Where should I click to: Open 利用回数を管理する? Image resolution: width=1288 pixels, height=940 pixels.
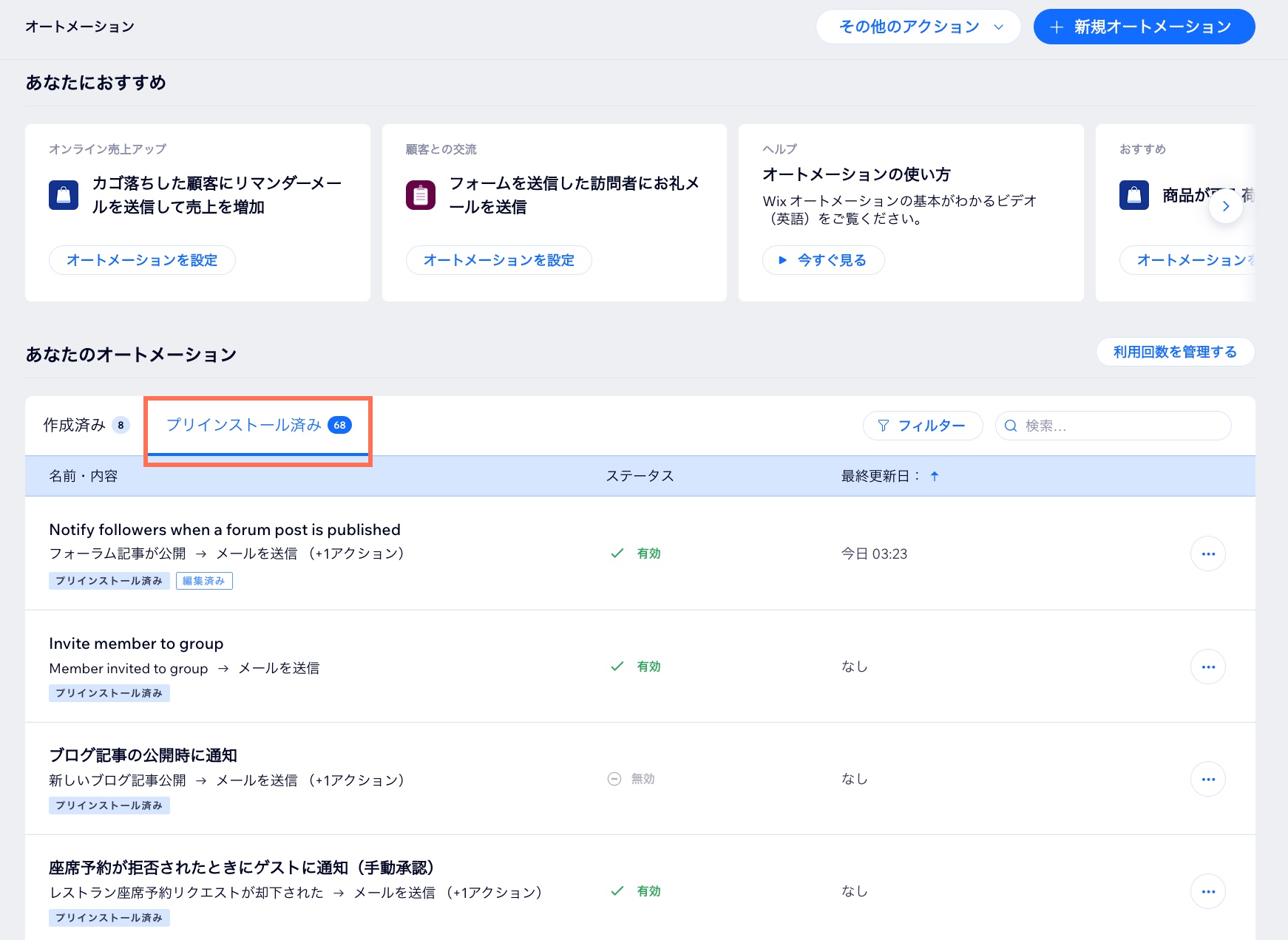(x=1175, y=352)
